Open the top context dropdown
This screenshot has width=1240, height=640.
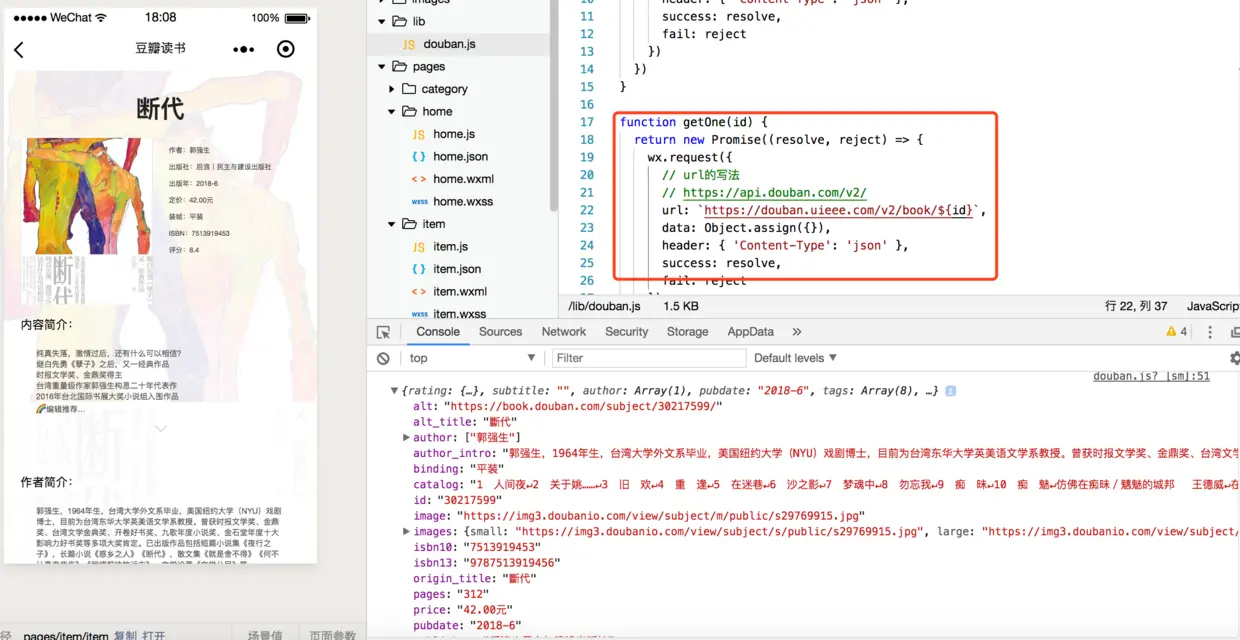[x=473, y=358]
